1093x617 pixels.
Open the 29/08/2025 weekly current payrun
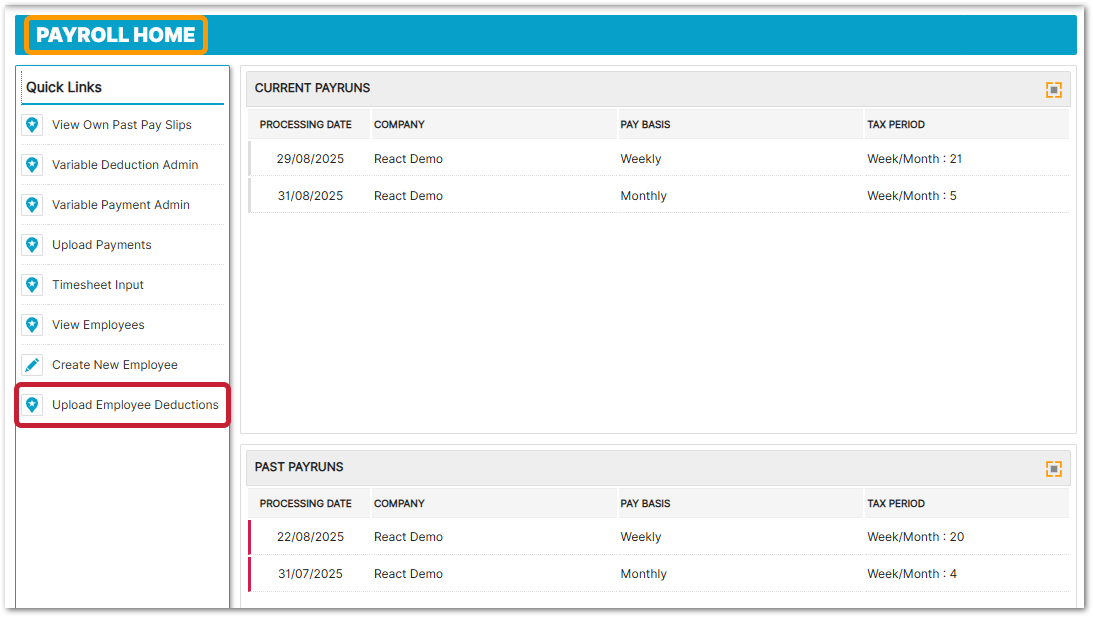[x=310, y=159]
